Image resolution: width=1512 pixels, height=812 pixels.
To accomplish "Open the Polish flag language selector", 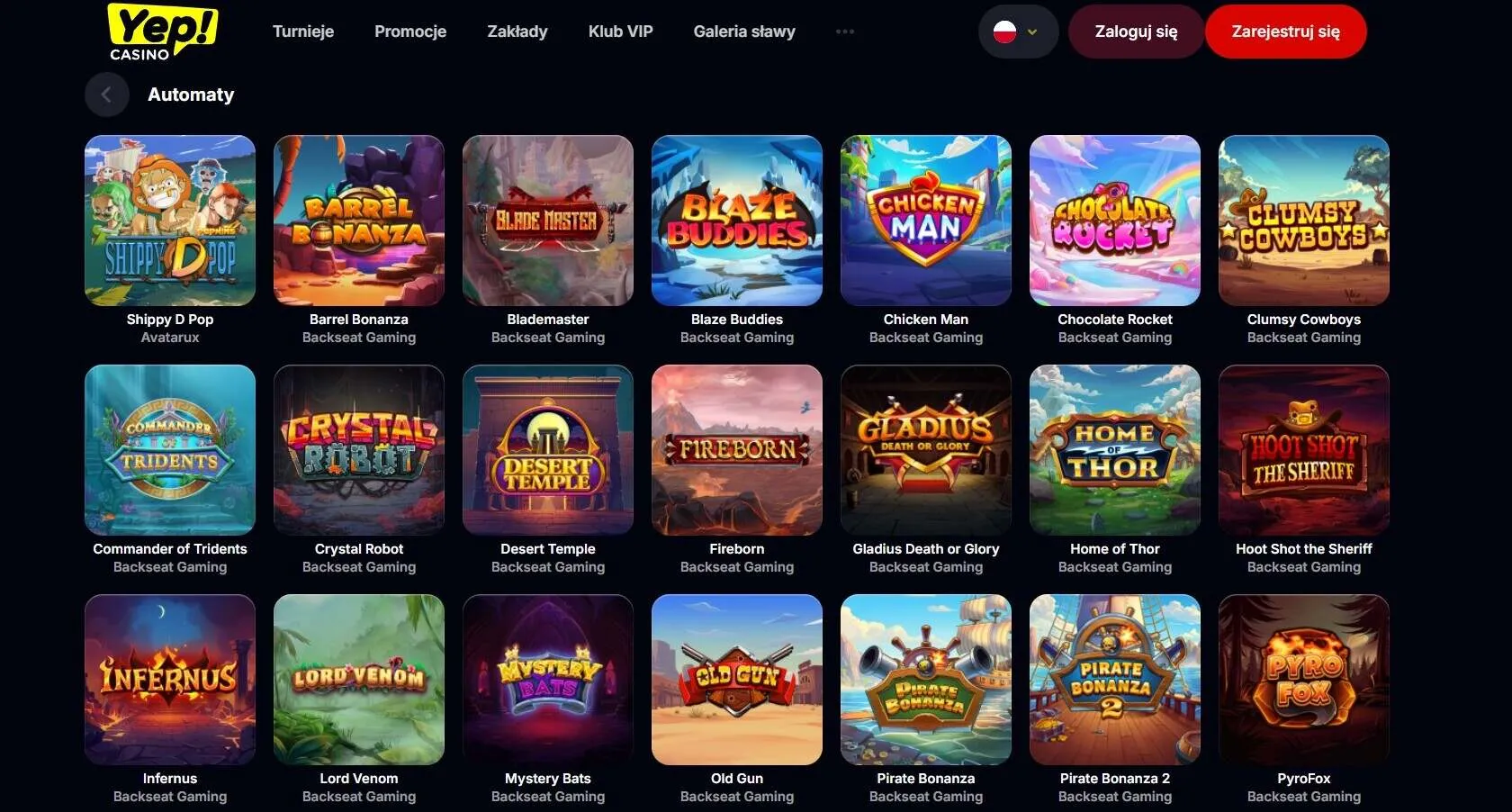I will (x=1018, y=32).
